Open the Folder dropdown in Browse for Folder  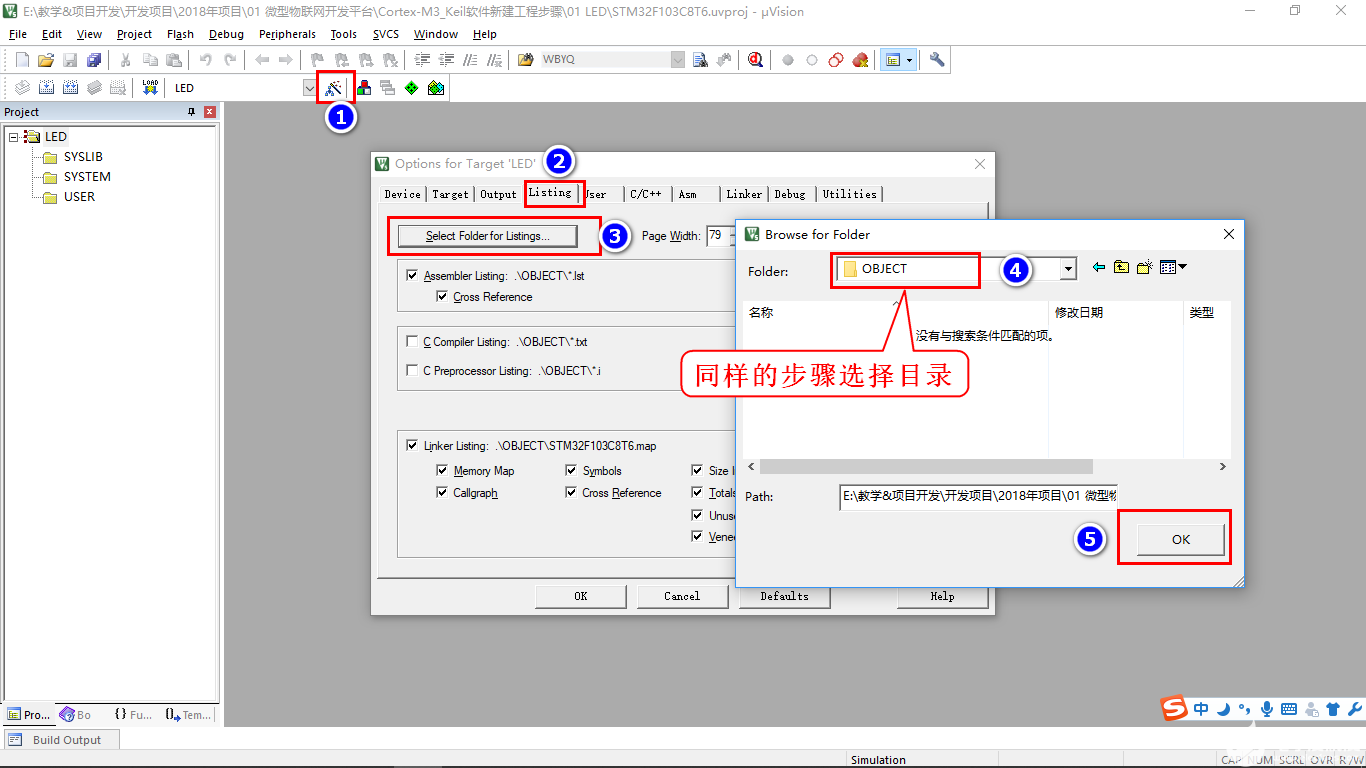pyautogui.click(x=1069, y=268)
